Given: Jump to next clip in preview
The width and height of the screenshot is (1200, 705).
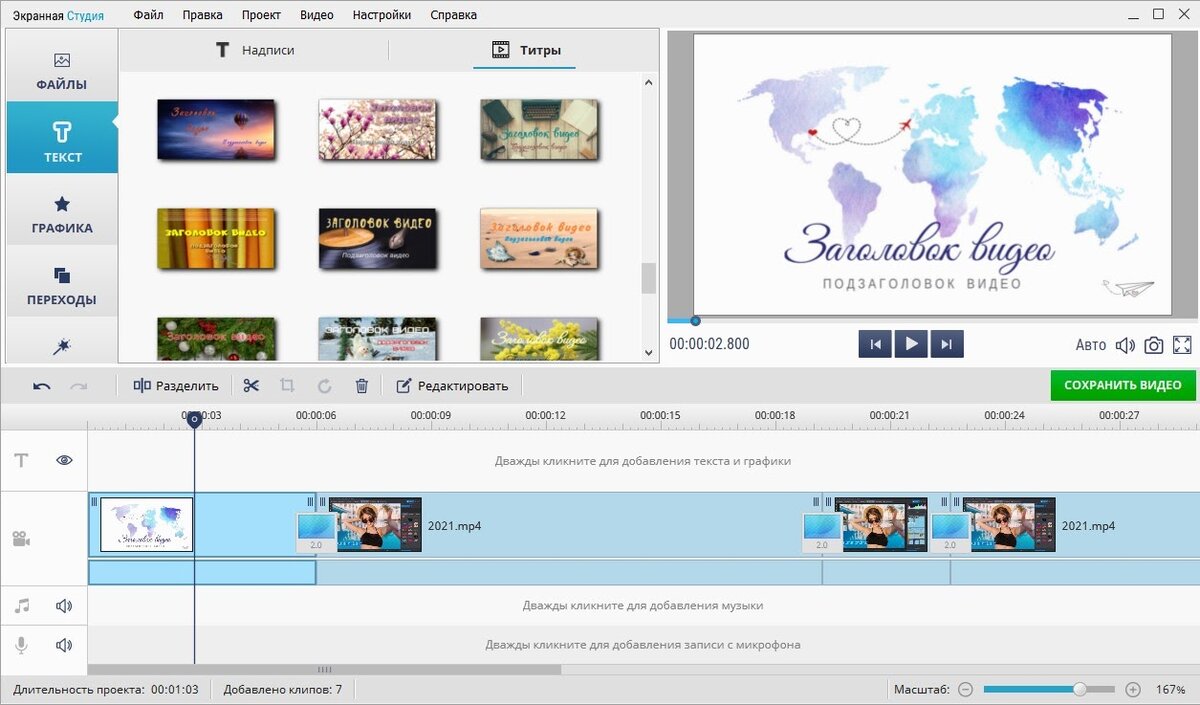Looking at the screenshot, I should tap(947, 344).
